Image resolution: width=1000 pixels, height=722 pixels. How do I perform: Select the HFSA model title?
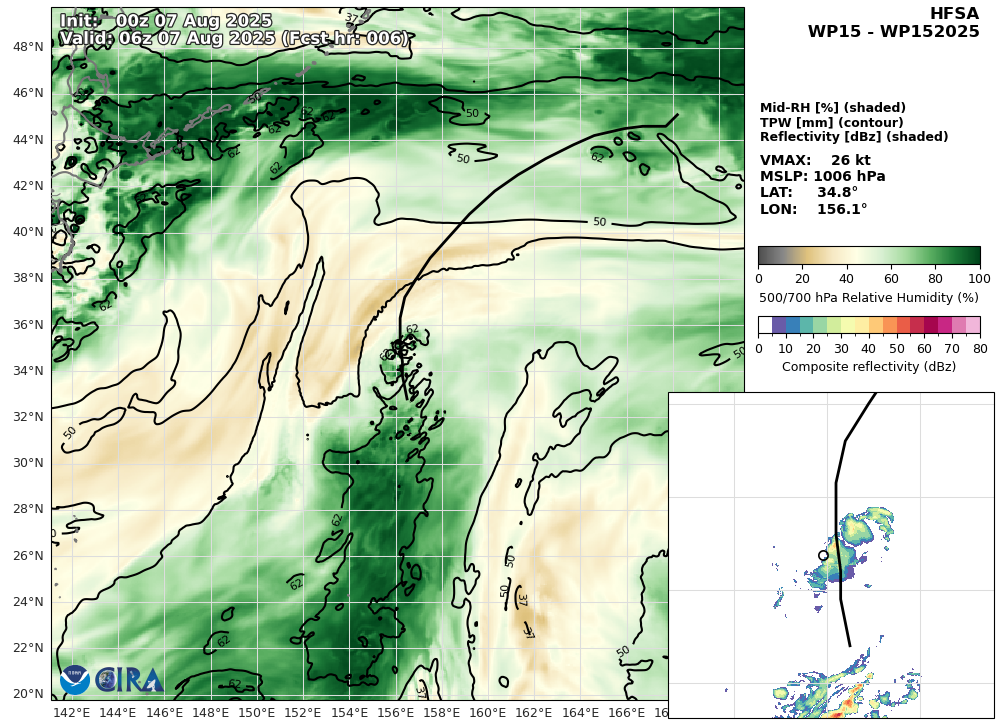coord(954,14)
